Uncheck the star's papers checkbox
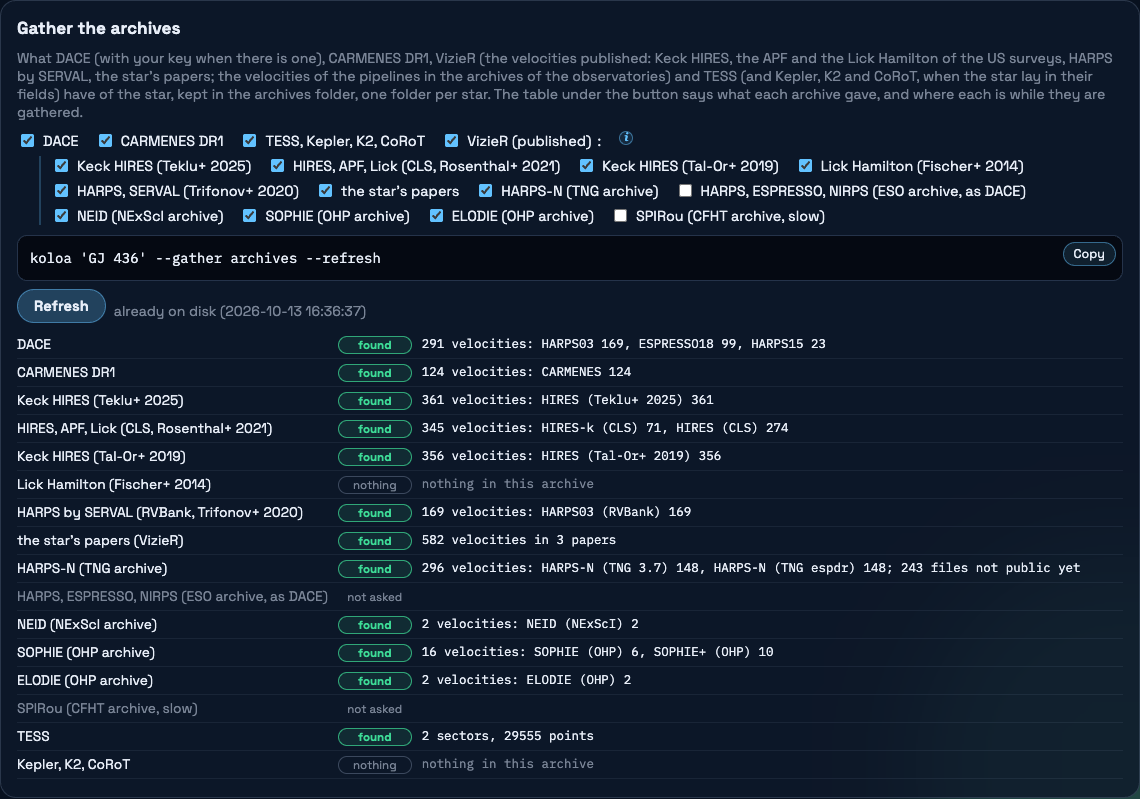The height and width of the screenshot is (799, 1140). [x=326, y=190]
